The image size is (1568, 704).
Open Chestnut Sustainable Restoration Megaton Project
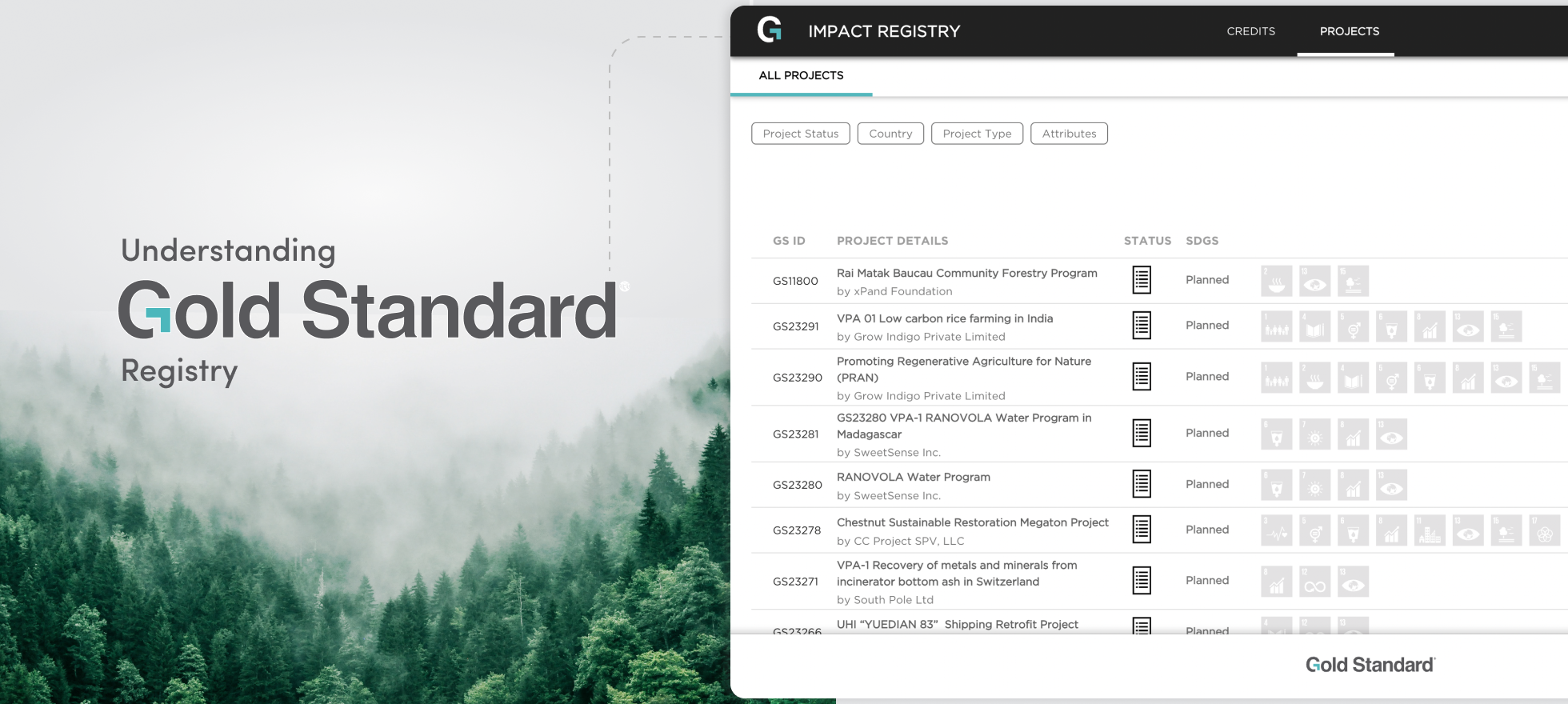click(973, 522)
